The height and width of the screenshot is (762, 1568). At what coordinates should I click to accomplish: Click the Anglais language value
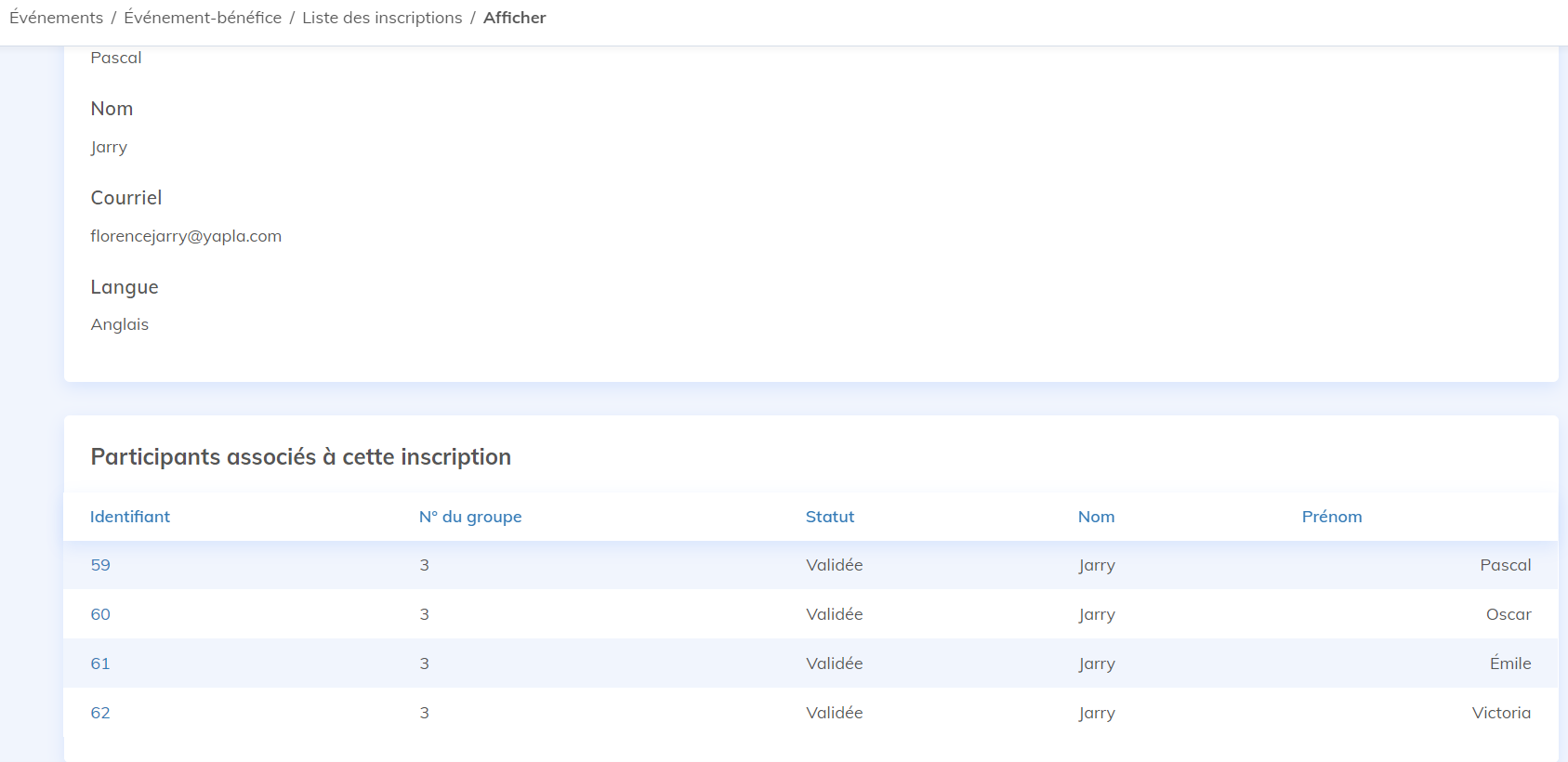click(x=120, y=324)
